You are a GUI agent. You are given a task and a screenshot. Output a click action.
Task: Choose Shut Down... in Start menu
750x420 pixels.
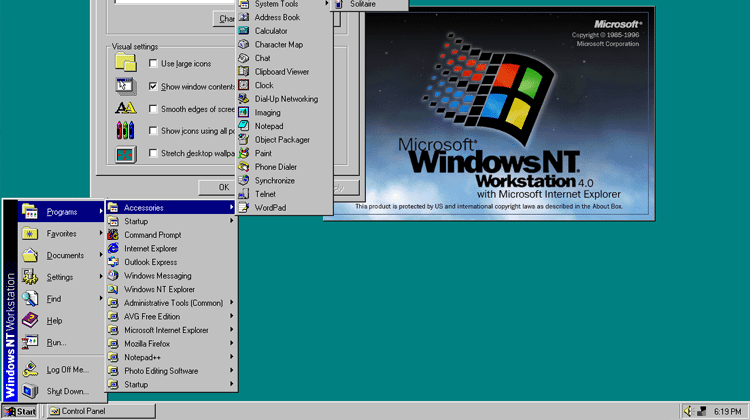pos(61,391)
